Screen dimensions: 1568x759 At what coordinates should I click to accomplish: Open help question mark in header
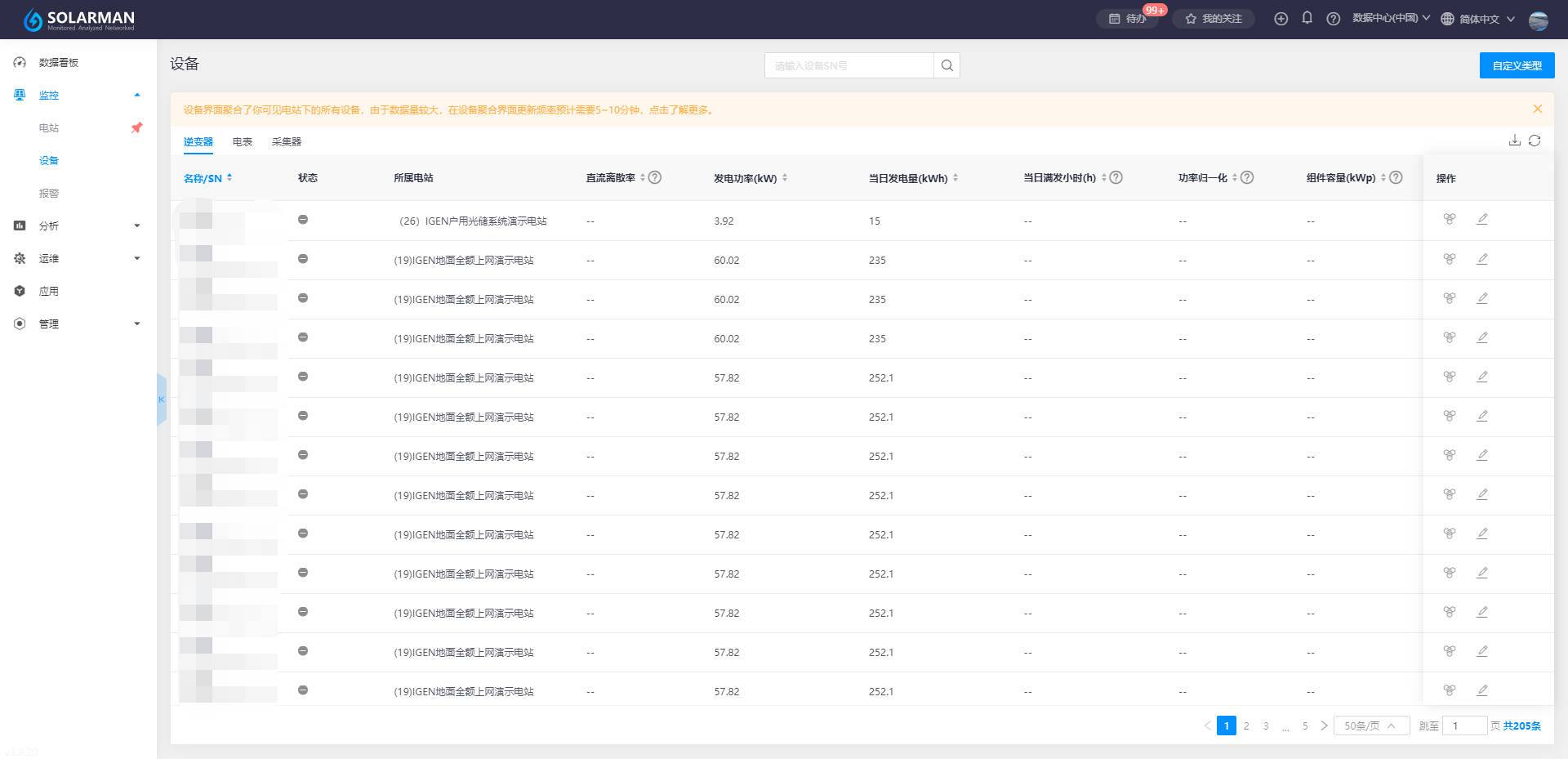tap(1333, 19)
